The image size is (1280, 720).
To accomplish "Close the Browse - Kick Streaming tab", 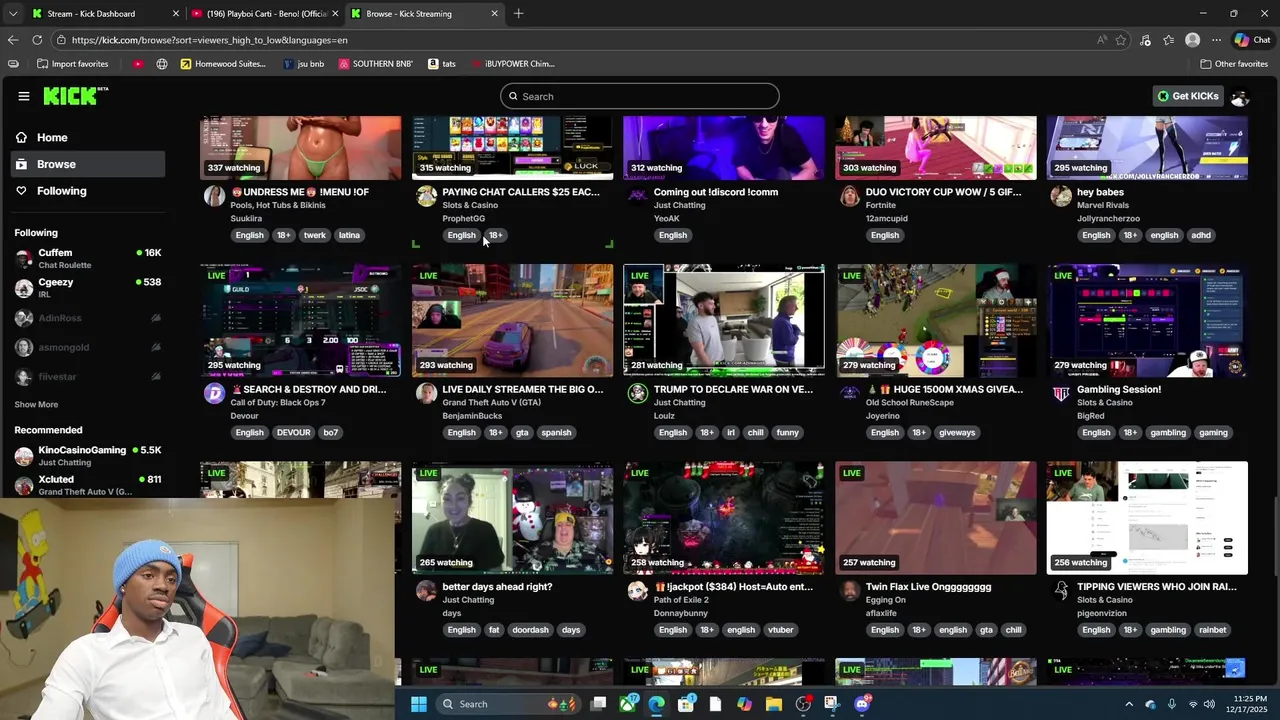I will coord(494,13).
